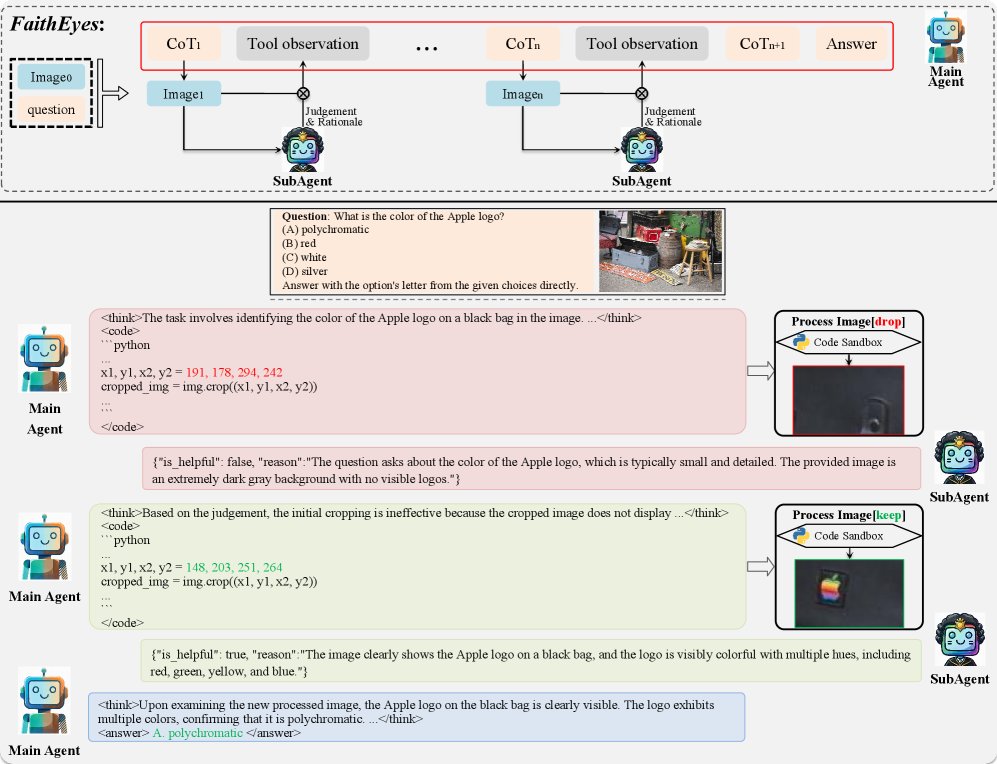The width and height of the screenshot is (997, 764).
Task: Click the green answer text A. polychromatic
Action: coord(198,733)
